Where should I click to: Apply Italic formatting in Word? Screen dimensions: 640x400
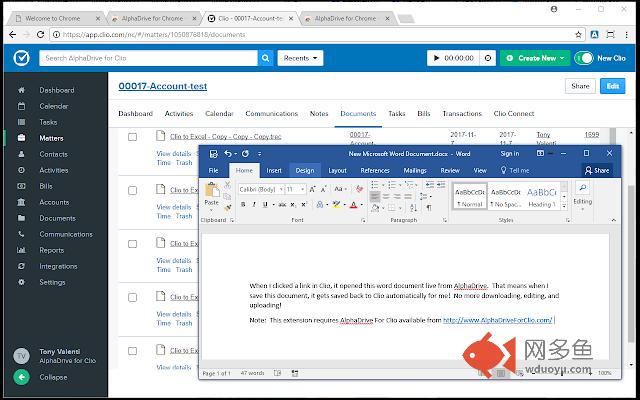(x=254, y=204)
